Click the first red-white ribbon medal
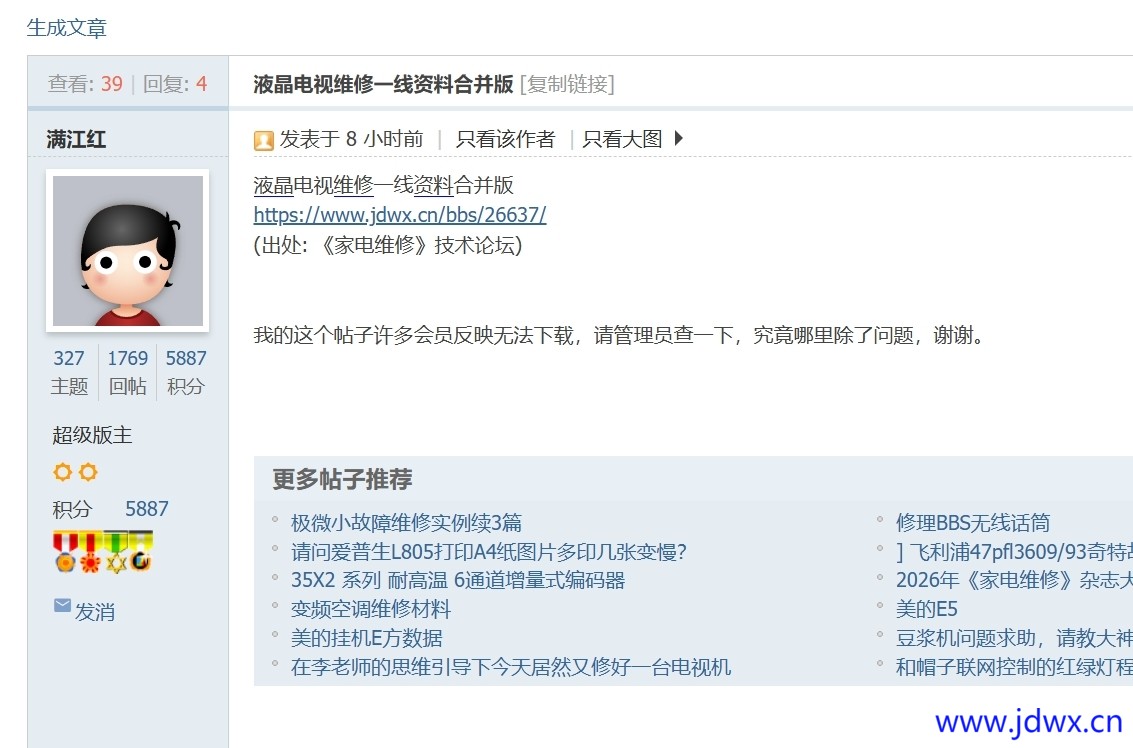Screen dimensions: 1133x748 coord(65,552)
